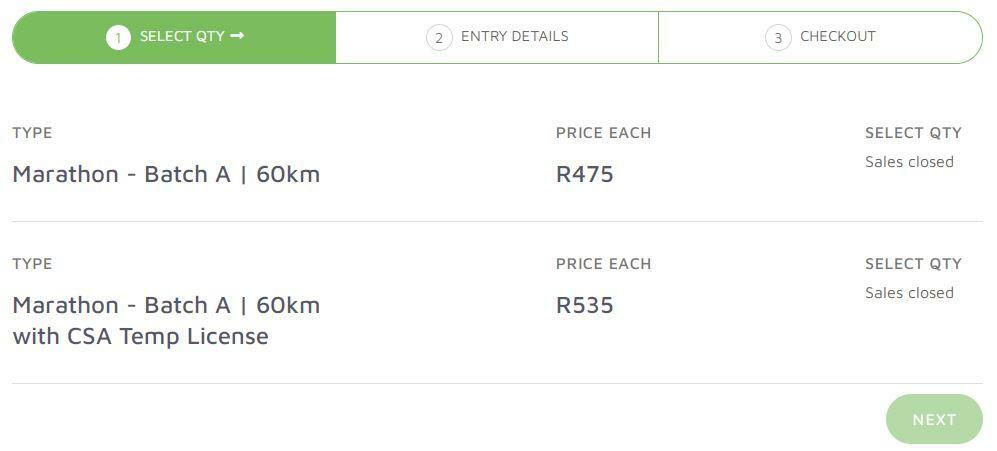Click the arrow icon beside Select Qty
The width and height of the screenshot is (997, 451).
237,36
